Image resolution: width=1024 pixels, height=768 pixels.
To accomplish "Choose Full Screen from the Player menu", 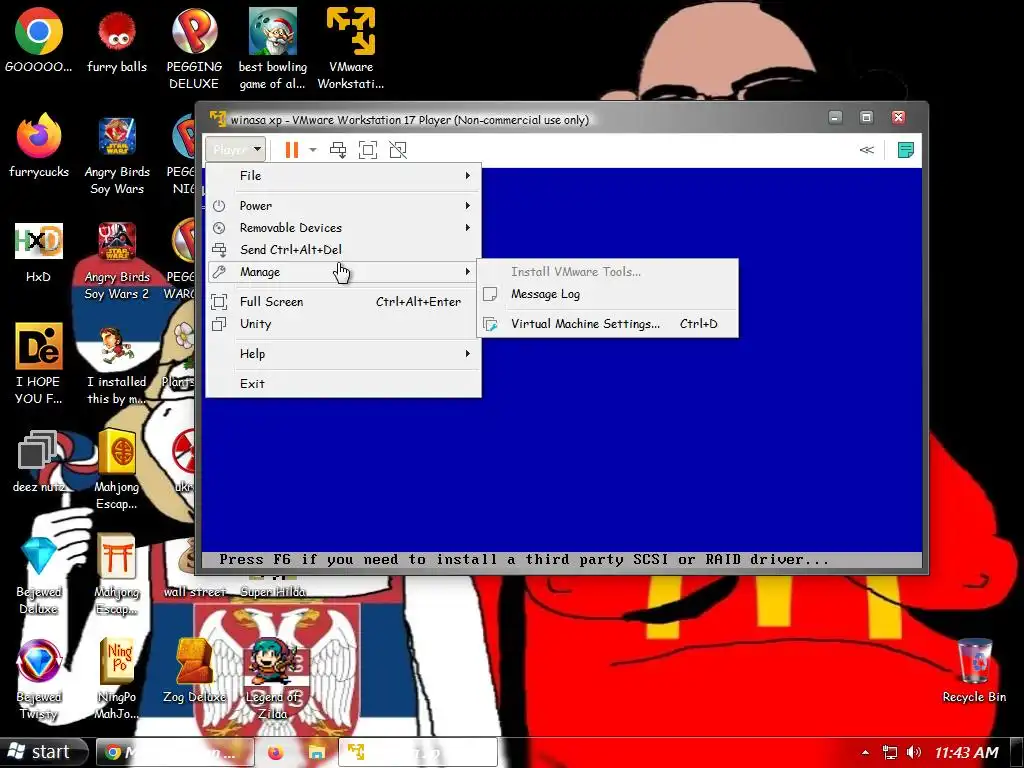I will [344, 302].
